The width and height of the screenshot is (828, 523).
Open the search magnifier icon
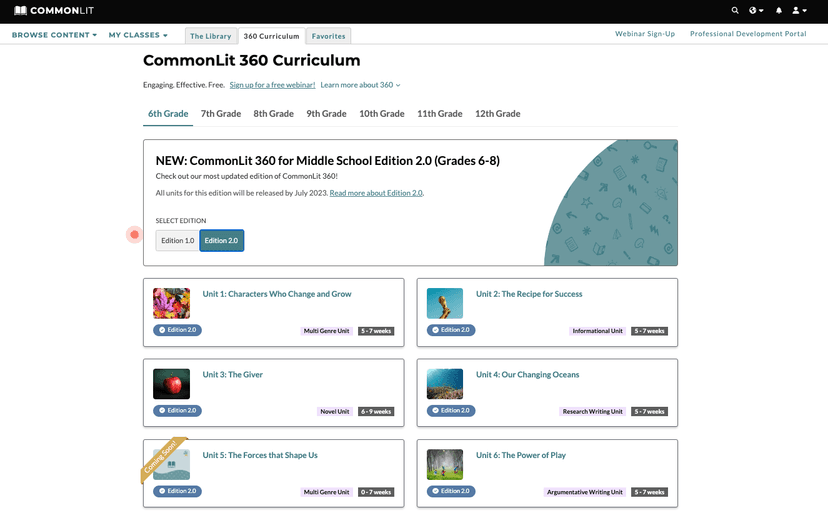(735, 11)
